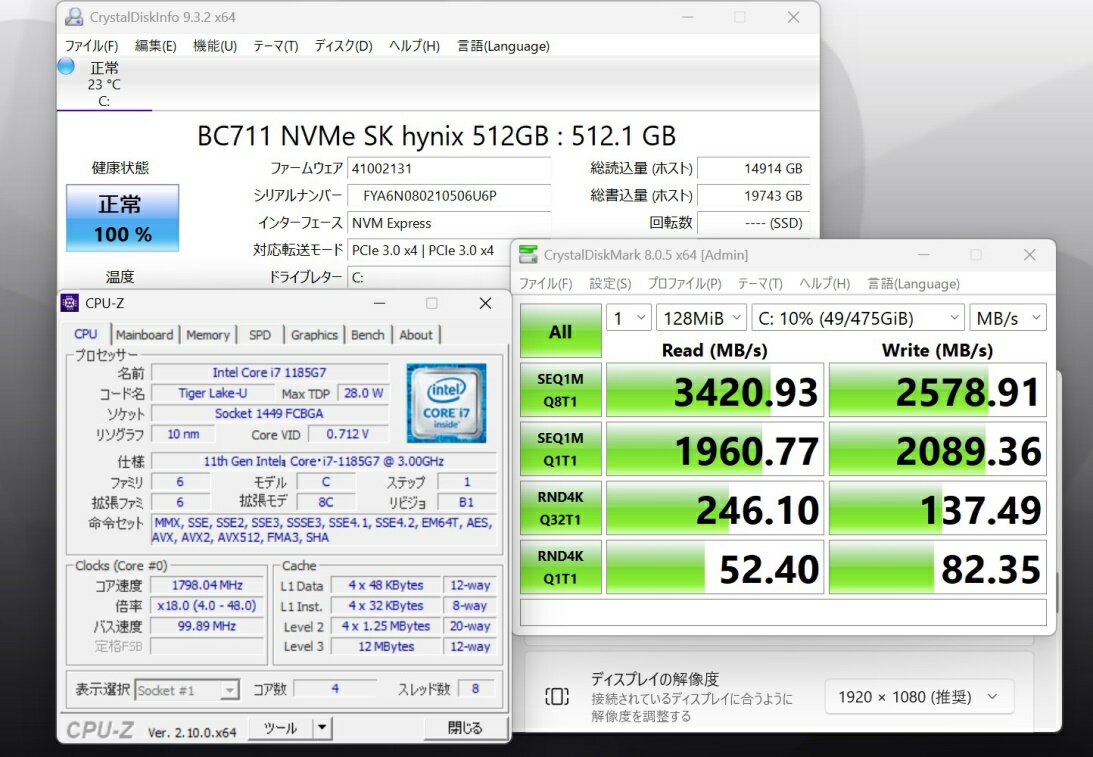Click the 閉じる button in CPU-Z

point(464,728)
